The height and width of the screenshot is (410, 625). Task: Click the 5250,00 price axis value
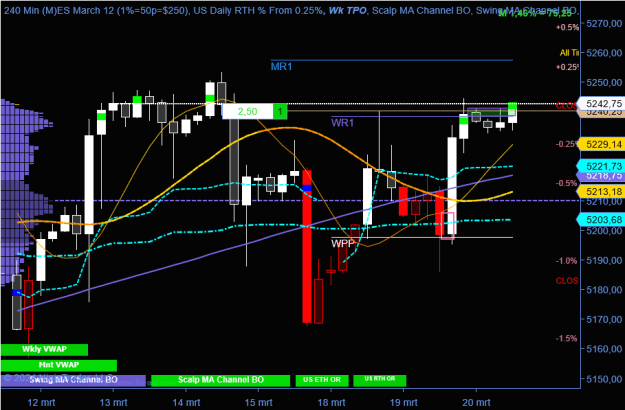coord(604,82)
